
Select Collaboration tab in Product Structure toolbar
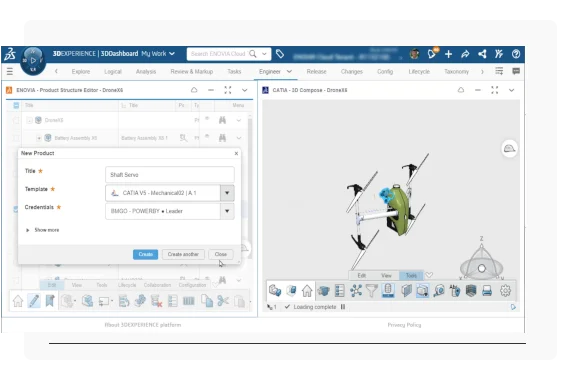(157, 285)
